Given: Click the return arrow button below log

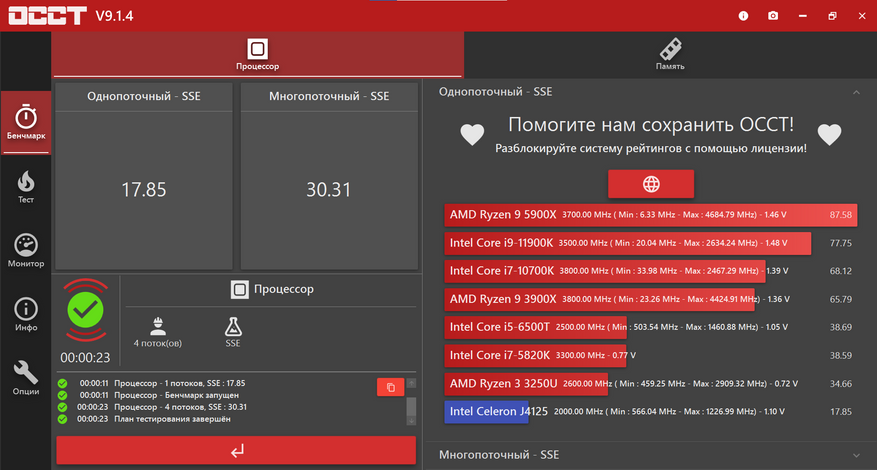Looking at the screenshot, I should coord(236,450).
